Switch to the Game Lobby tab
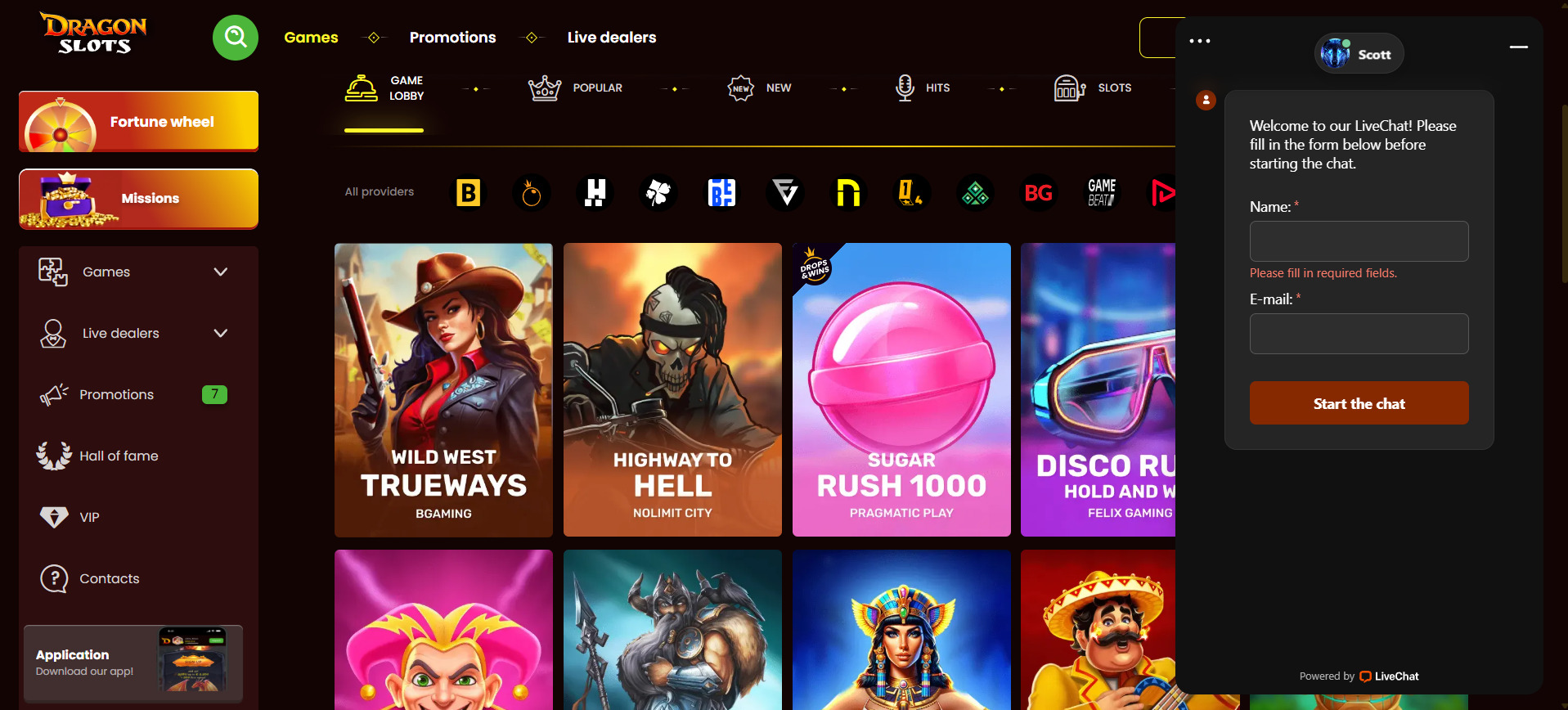Viewport: 1568px width, 710px height. point(384,88)
